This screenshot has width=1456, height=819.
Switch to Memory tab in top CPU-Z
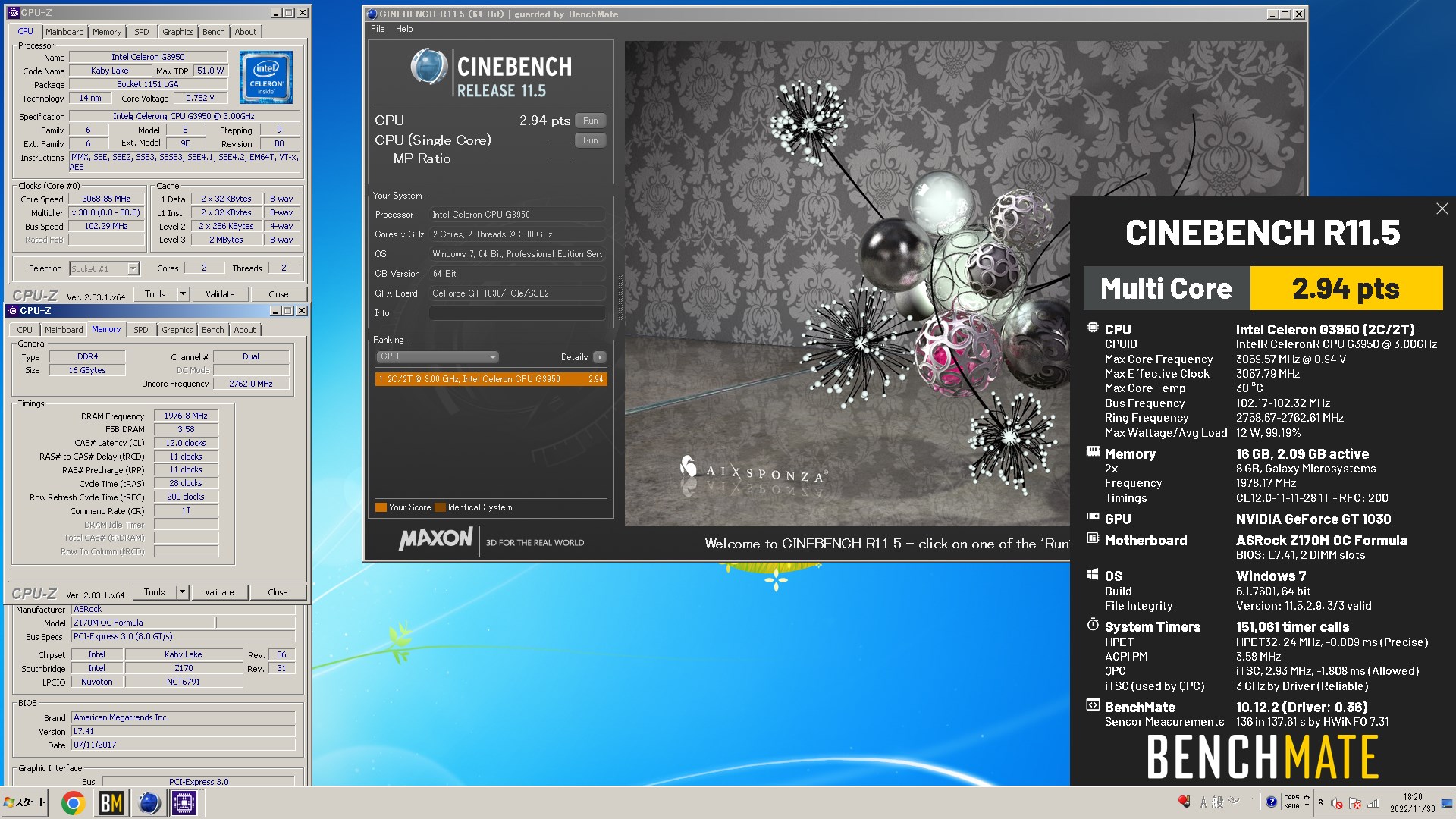(x=107, y=32)
